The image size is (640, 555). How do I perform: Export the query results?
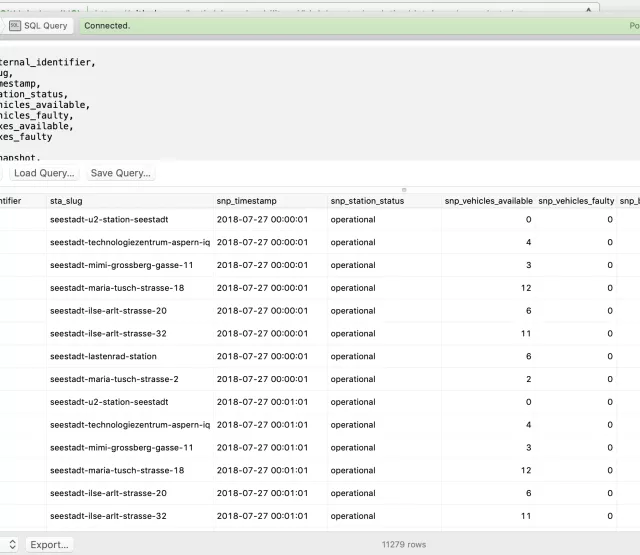[x=49, y=545]
